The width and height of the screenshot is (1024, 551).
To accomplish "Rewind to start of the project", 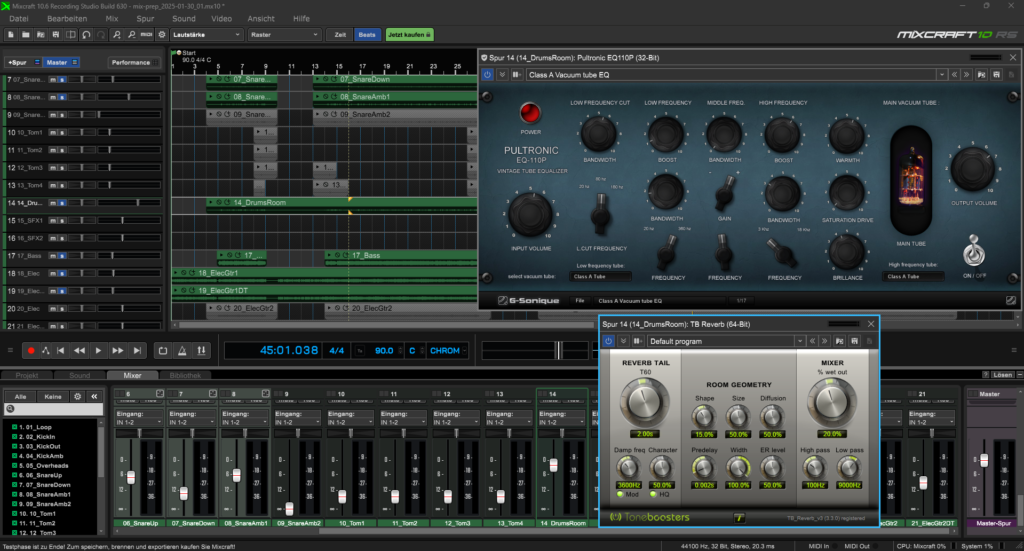I will point(61,351).
